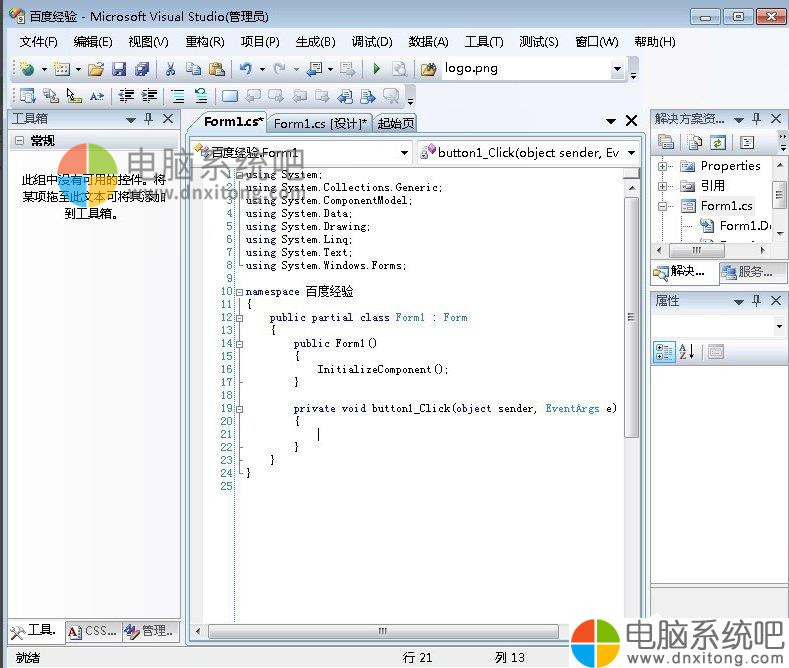The image size is (789, 668).
Task: Select Form1.cs in Solution Explorer
Action: (x=726, y=206)
